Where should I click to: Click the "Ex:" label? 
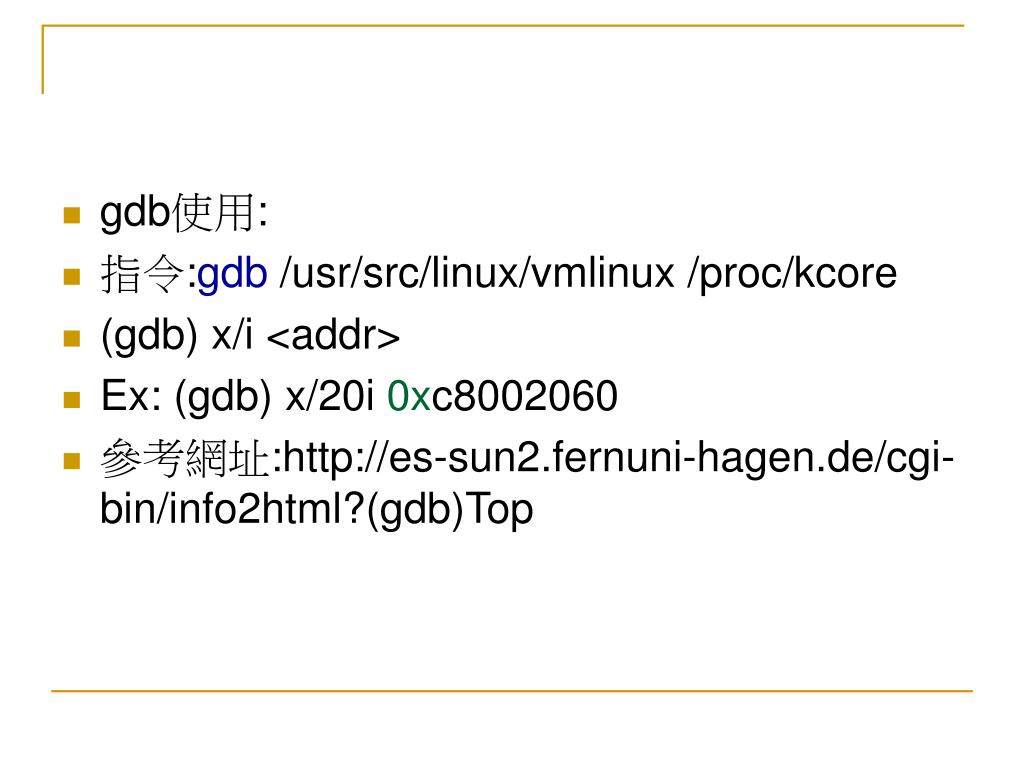pyautogui.click(x=131, y=396)
